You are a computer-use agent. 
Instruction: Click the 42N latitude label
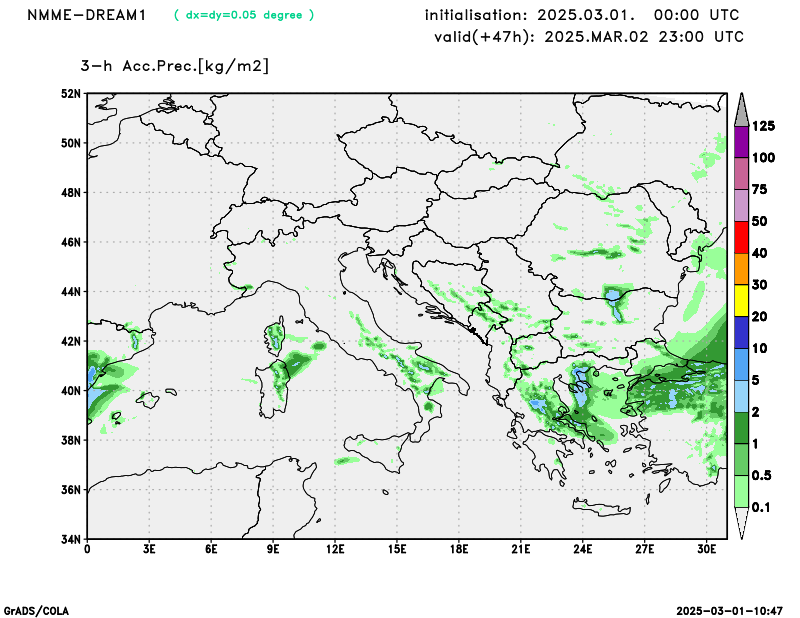[x=71, y=341]
